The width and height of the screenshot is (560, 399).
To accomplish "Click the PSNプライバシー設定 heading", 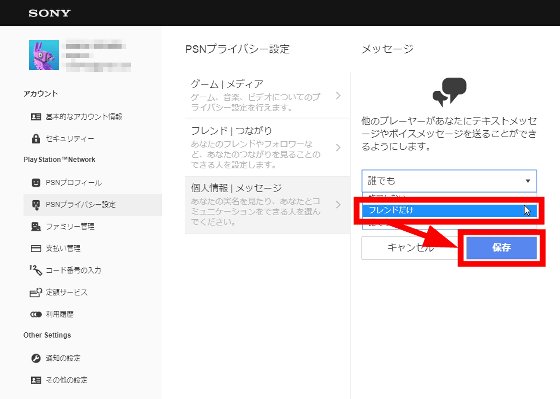I will pos(237,49).
